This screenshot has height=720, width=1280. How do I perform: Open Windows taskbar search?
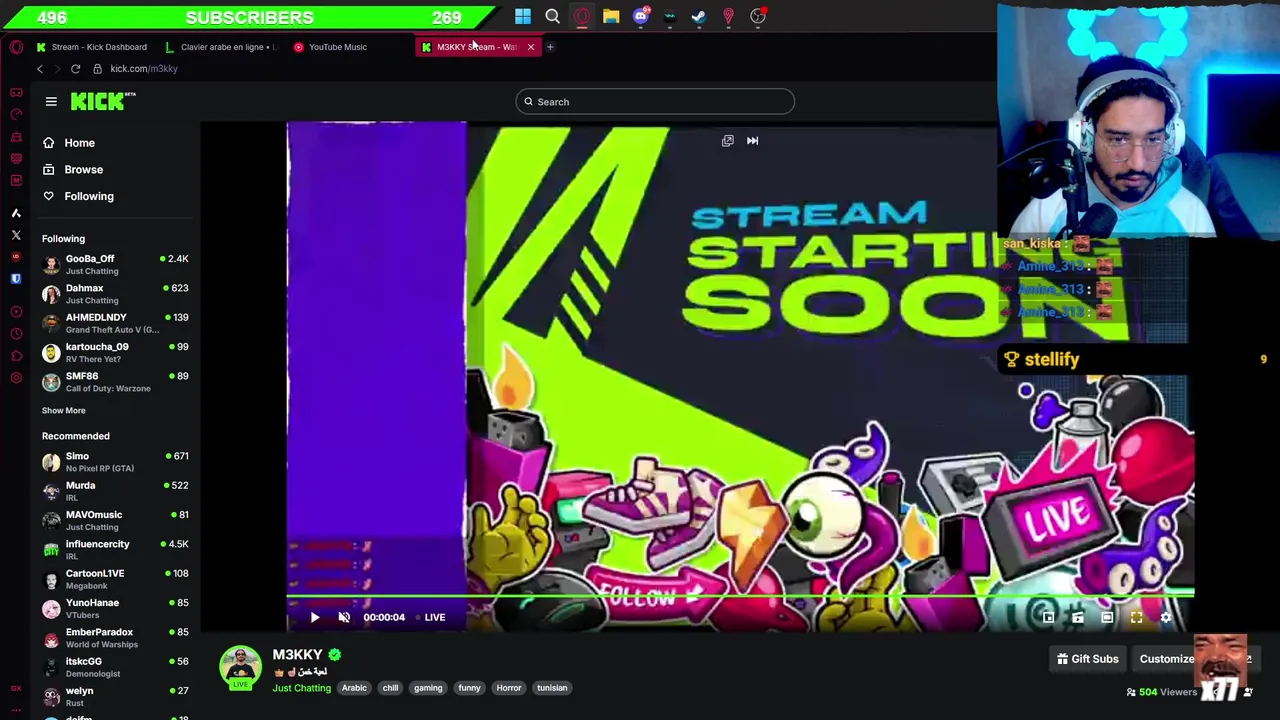tap(552, 16)
